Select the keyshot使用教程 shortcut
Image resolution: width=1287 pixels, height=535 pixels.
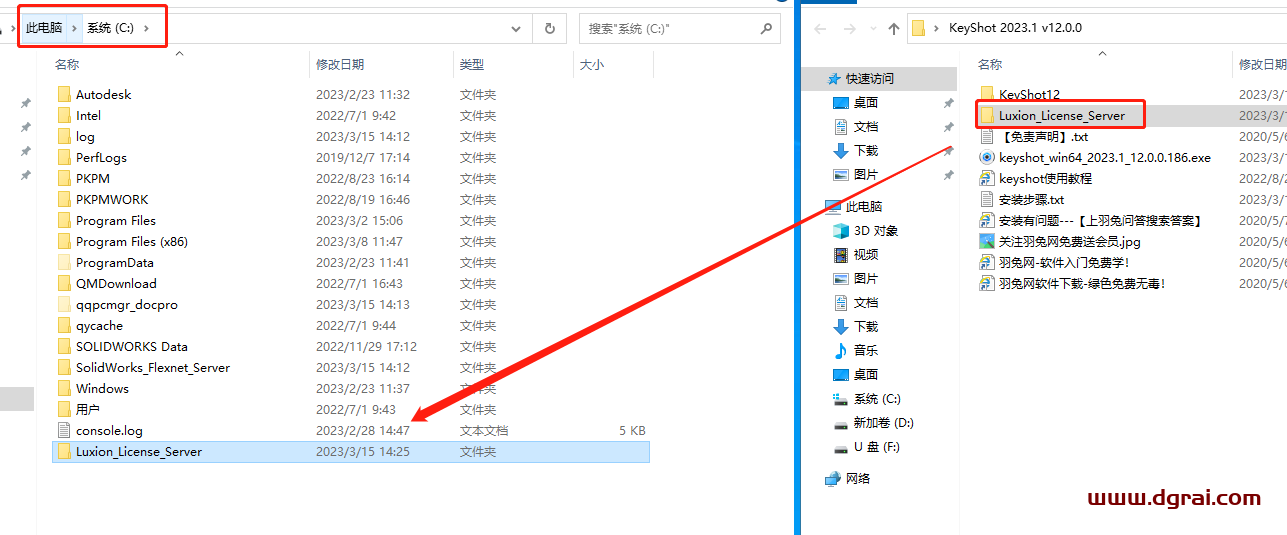click(x=1045, y=178)
